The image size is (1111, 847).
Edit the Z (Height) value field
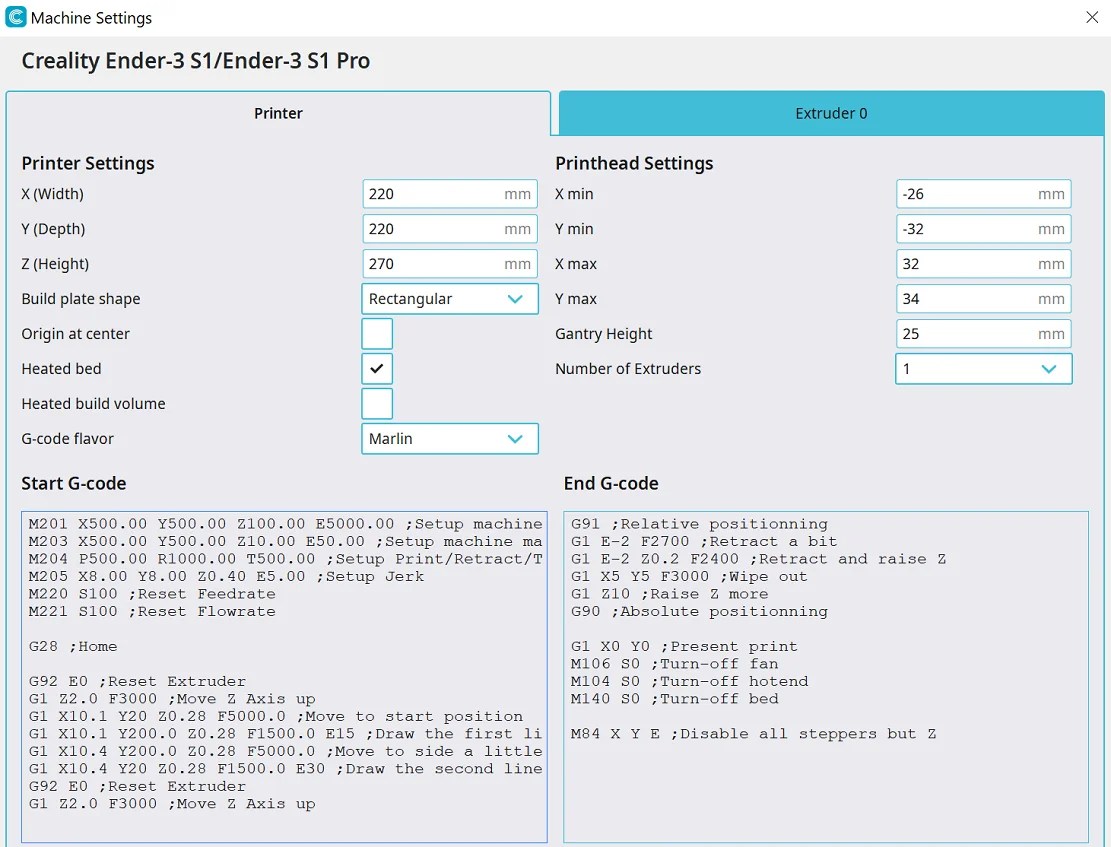(x=450, y=264)
